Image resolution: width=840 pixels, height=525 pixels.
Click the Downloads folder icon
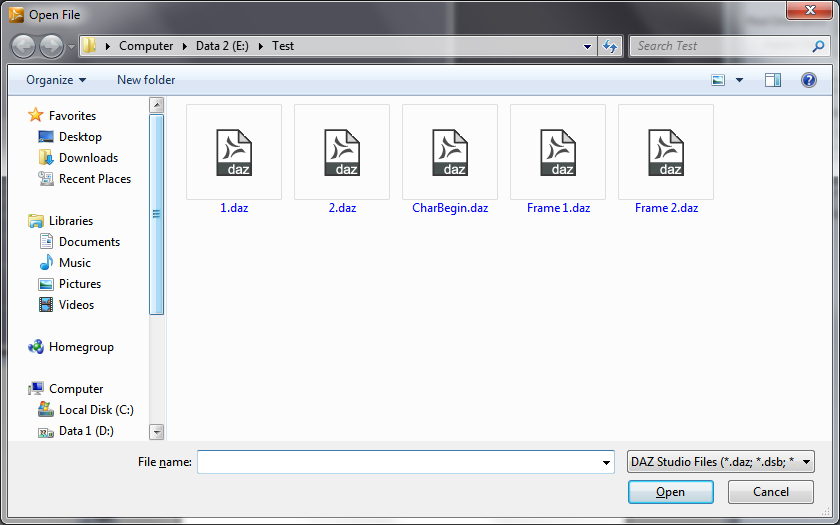[x=46, y=157]
